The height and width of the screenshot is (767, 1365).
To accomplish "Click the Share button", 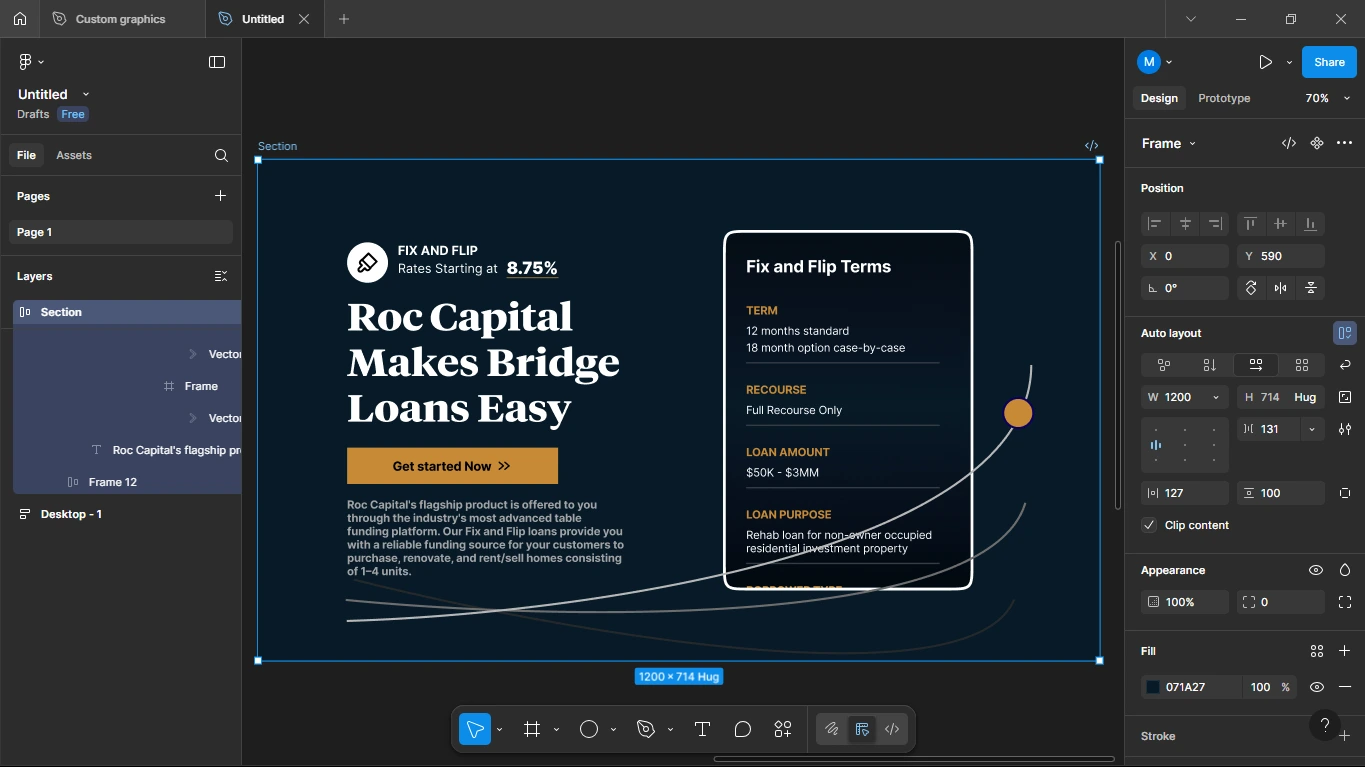I will pyautogui.click(x=1329, y=62).
